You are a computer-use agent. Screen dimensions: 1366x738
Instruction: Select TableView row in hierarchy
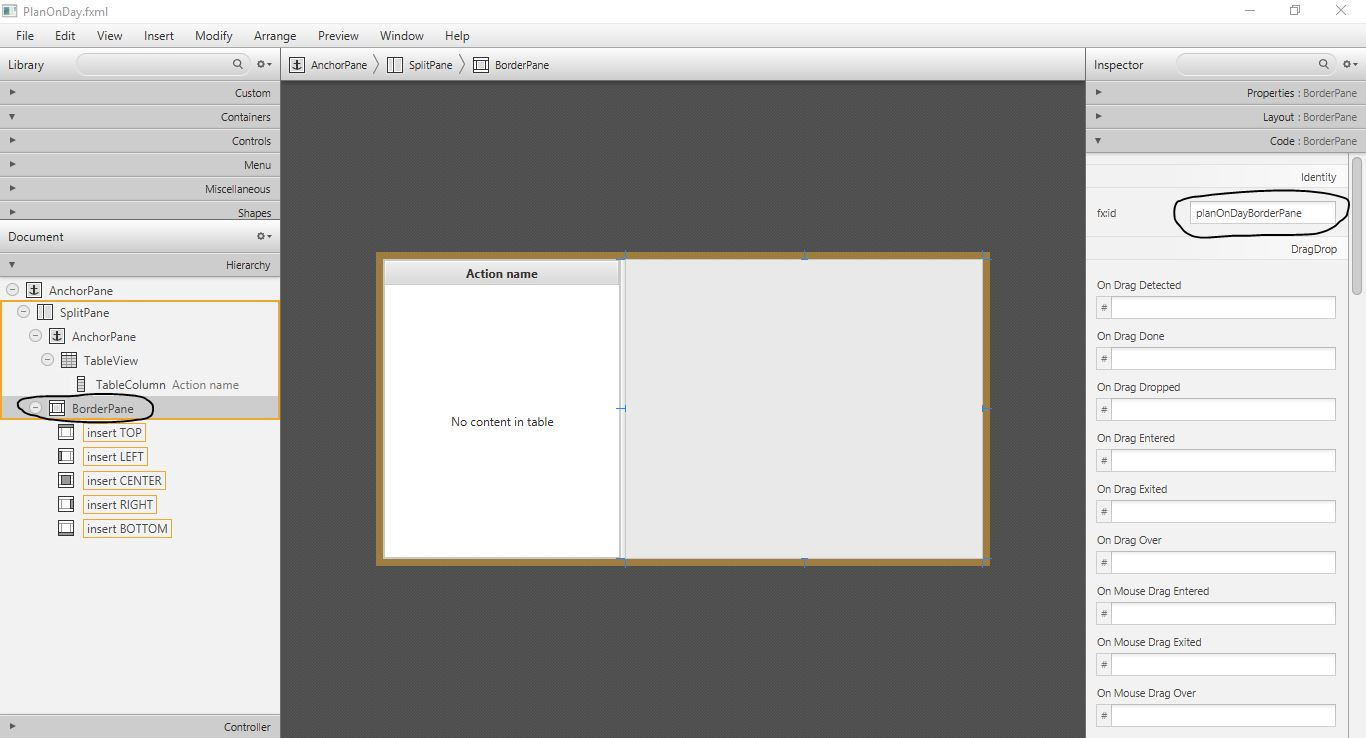tap(140, 360)
